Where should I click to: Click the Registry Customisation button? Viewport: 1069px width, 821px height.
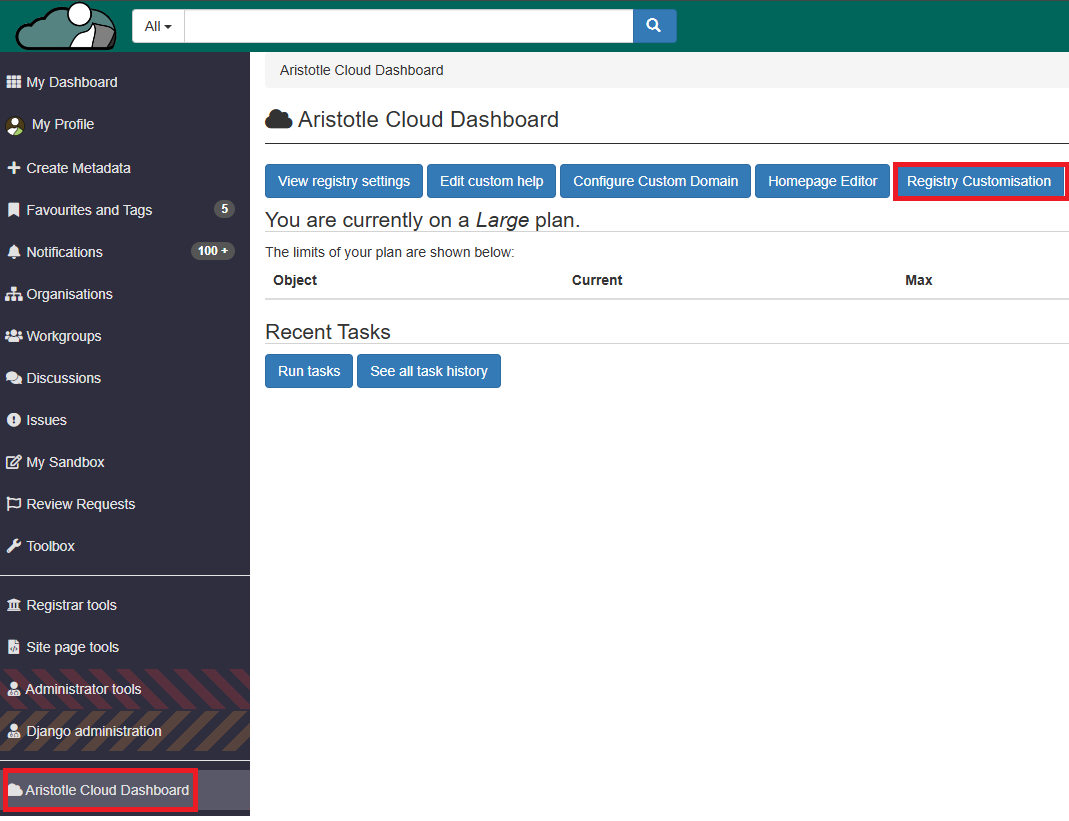[x=978, y=181]
